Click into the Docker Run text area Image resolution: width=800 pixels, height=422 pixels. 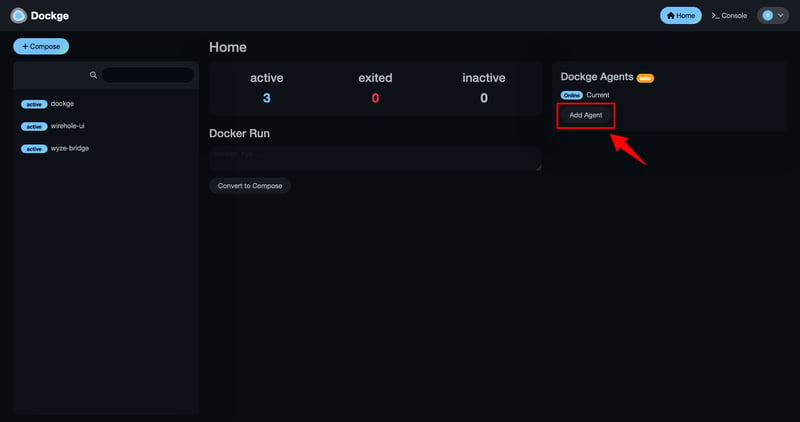(375, 158)
